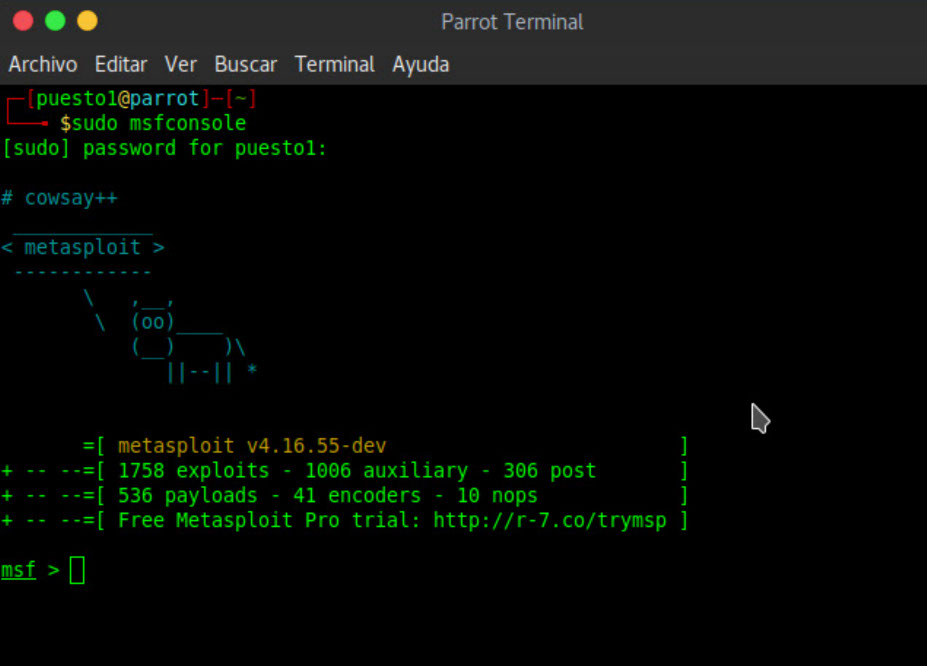
Task: Click the green window button
Action: [x=55, y=21]
